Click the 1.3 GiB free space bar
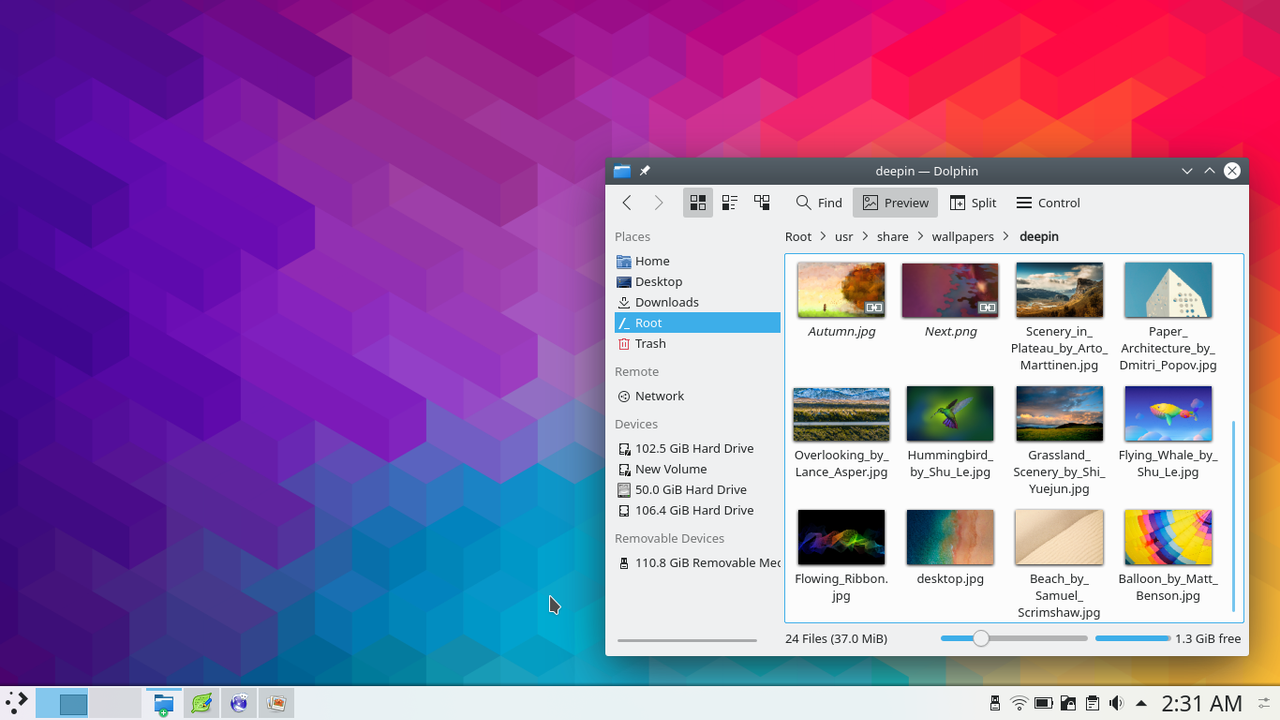The height and width of the screenshot is (720, 1280). (x=1132, y=638)
